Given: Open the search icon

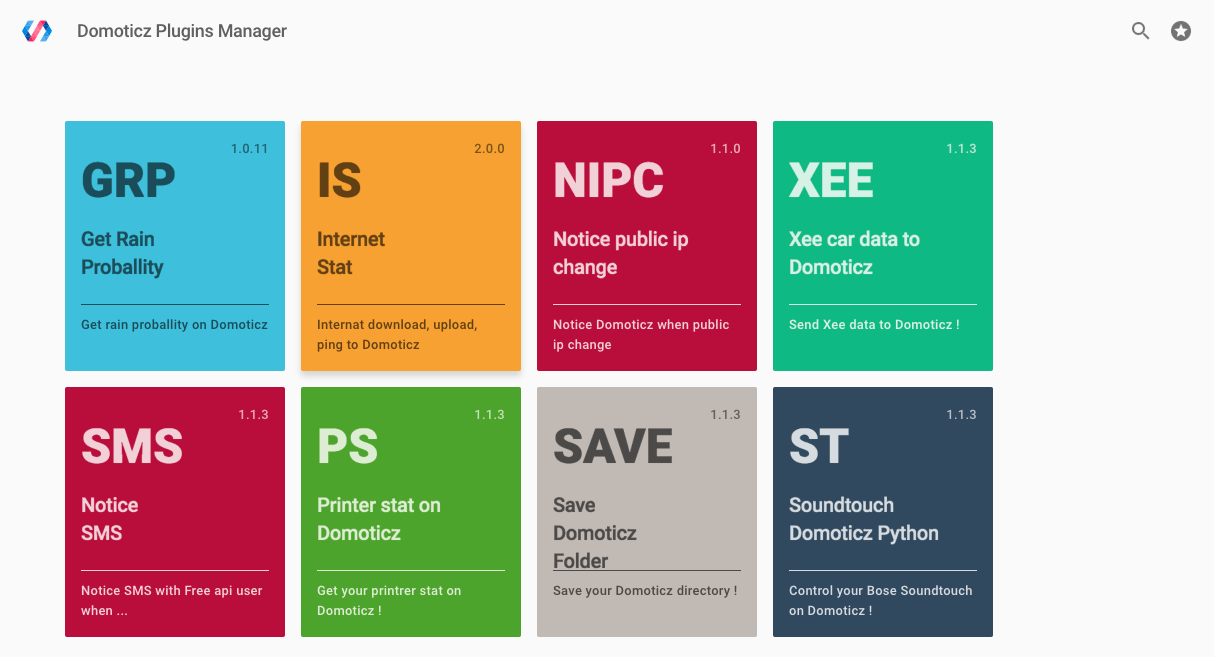Looking at the screenshot, I should tap(1141, 31).
